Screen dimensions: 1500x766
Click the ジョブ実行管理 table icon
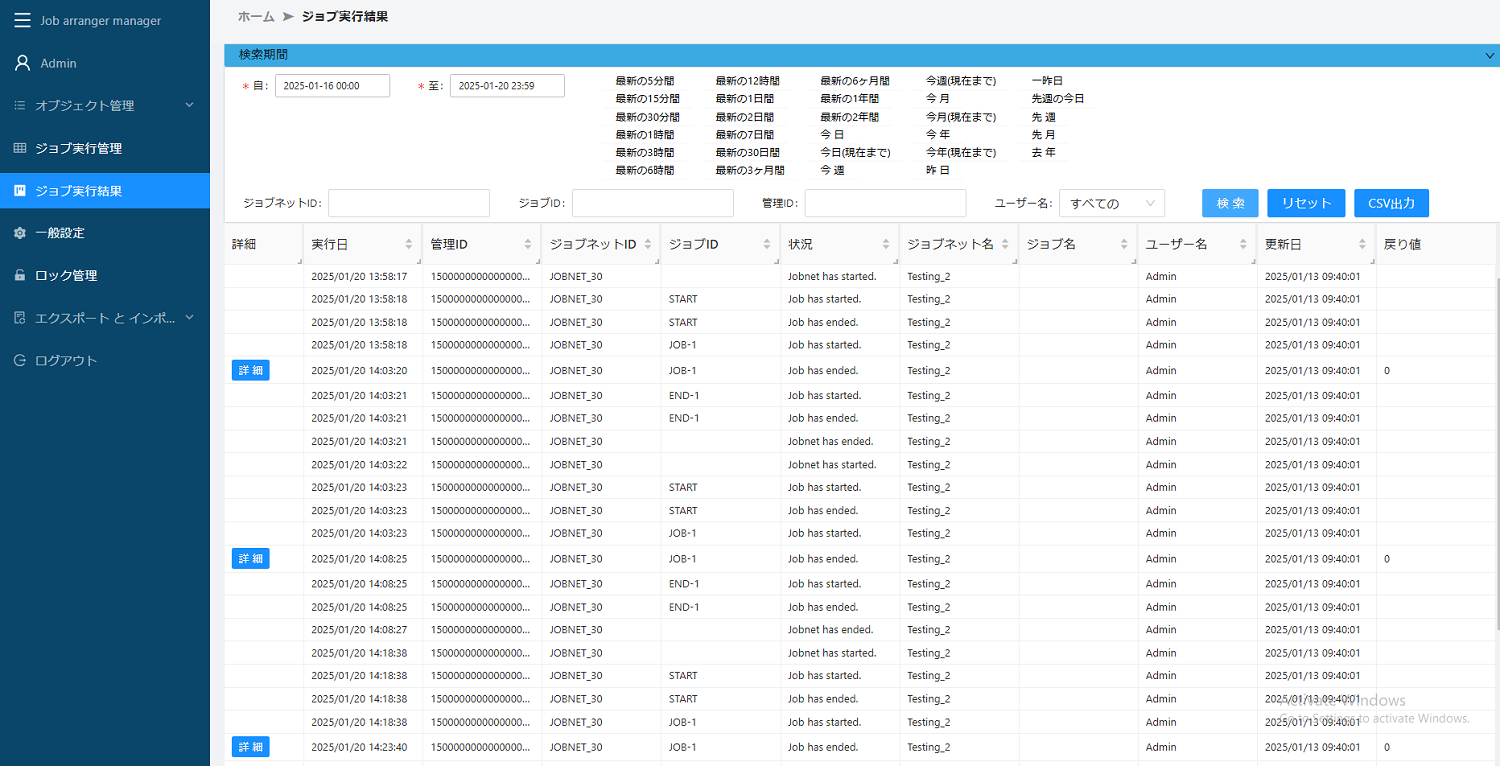[x=20, y=148]
